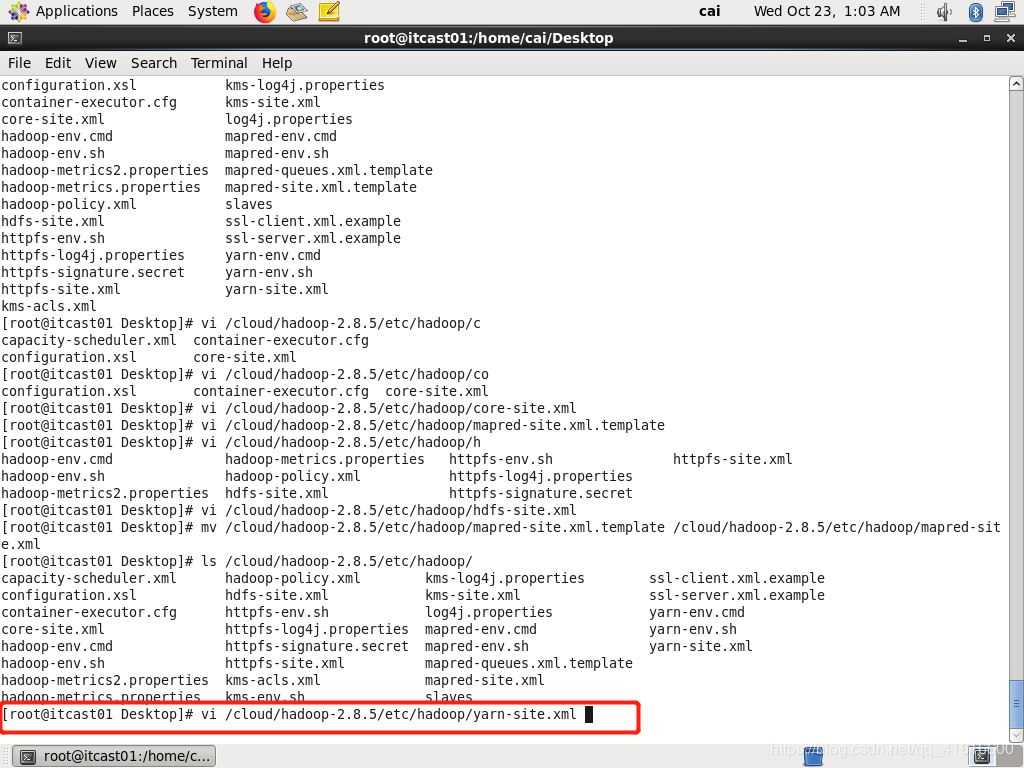Screen dimensions: 1024x768
Task: Open the Applications menu
Action: coord(64,11)
